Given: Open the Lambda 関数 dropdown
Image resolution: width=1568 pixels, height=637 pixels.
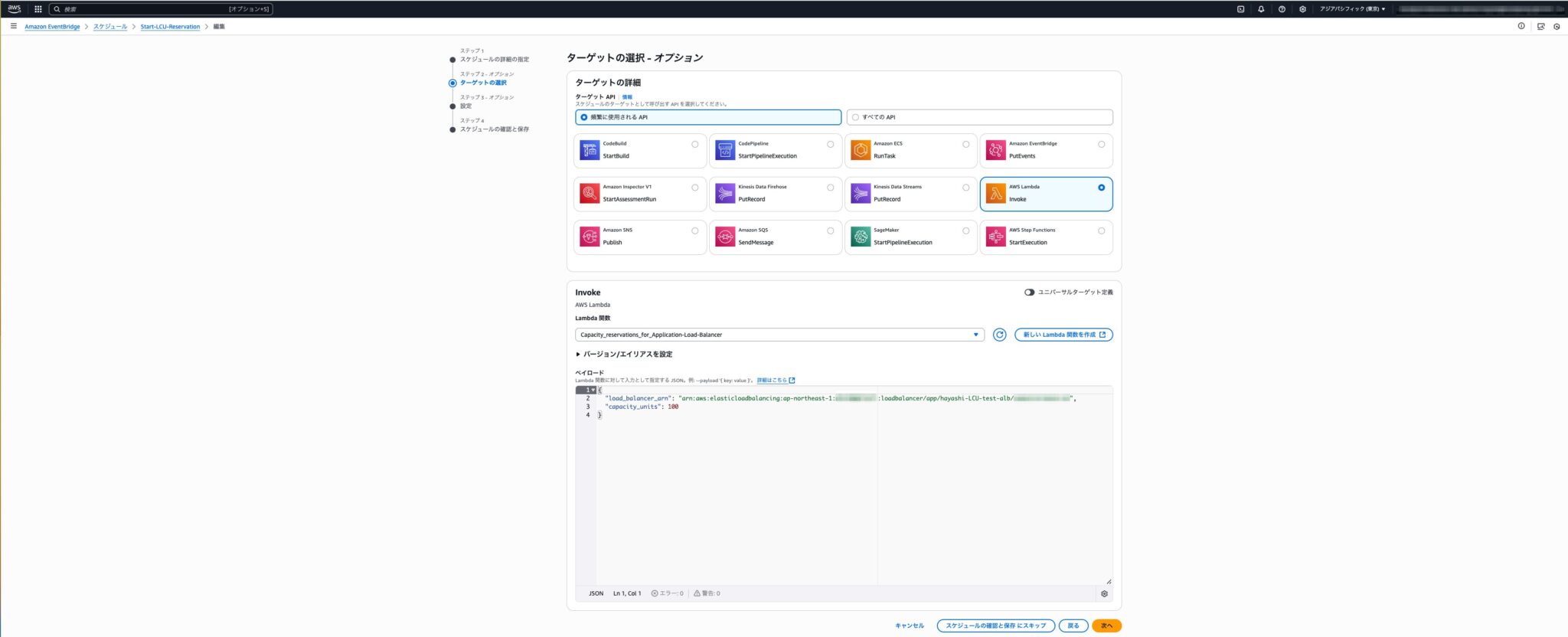Looking at the screenshot, I should tap(779, 335).
